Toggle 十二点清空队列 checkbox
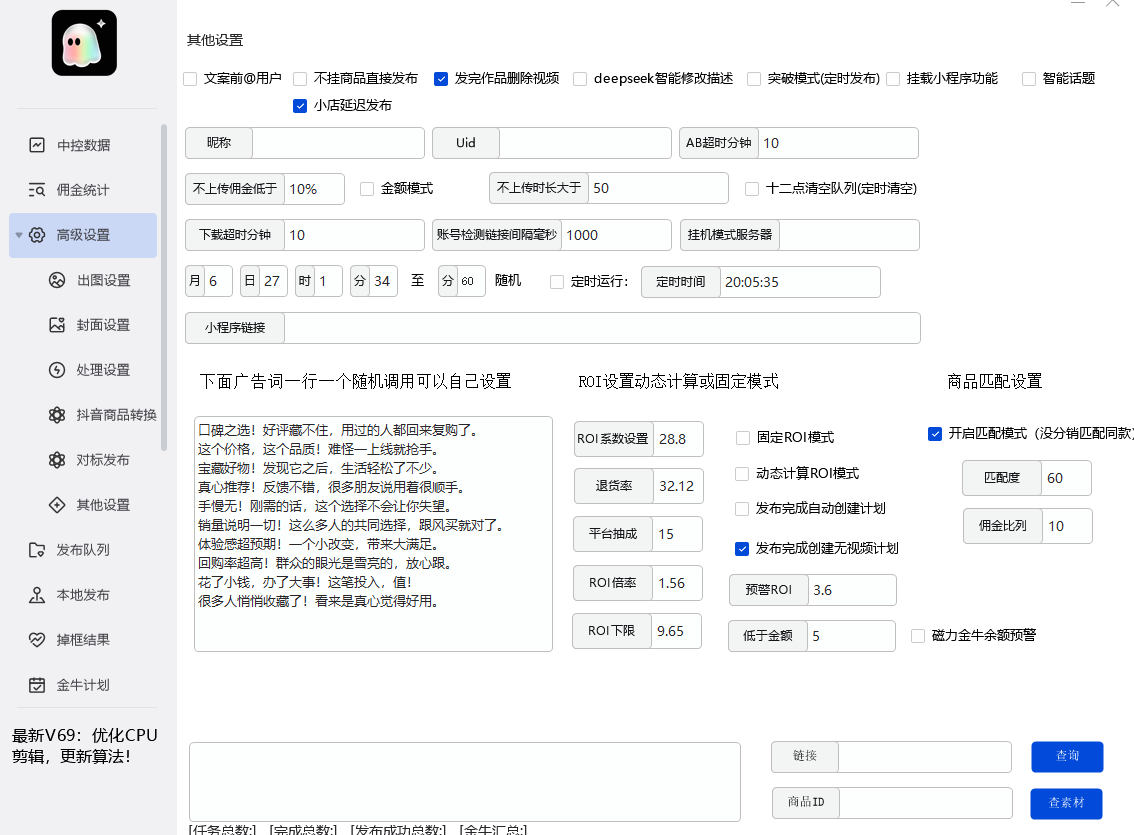Screen dimensions: 1134x835 pos(752,189)
